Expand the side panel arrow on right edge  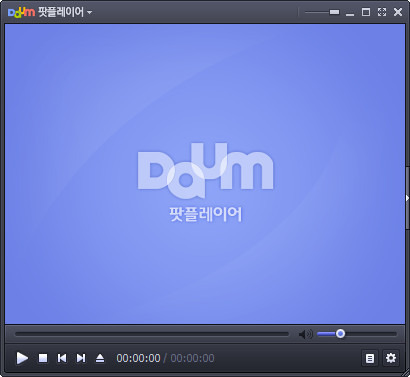point(407,198)
